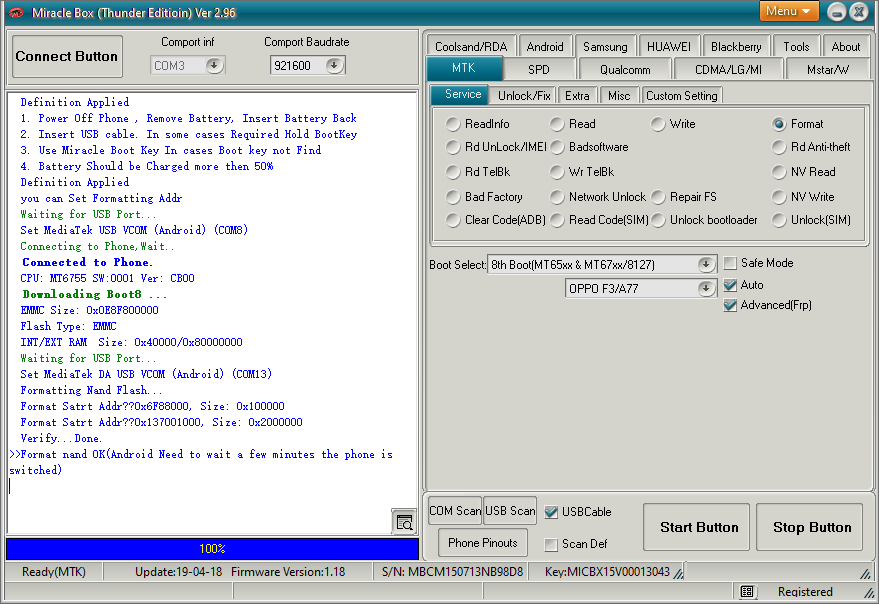The image size is (879, 604).
Task: Open the Custom Setting sub-tab
Action: pyautogui.click(x=682, y=95)
